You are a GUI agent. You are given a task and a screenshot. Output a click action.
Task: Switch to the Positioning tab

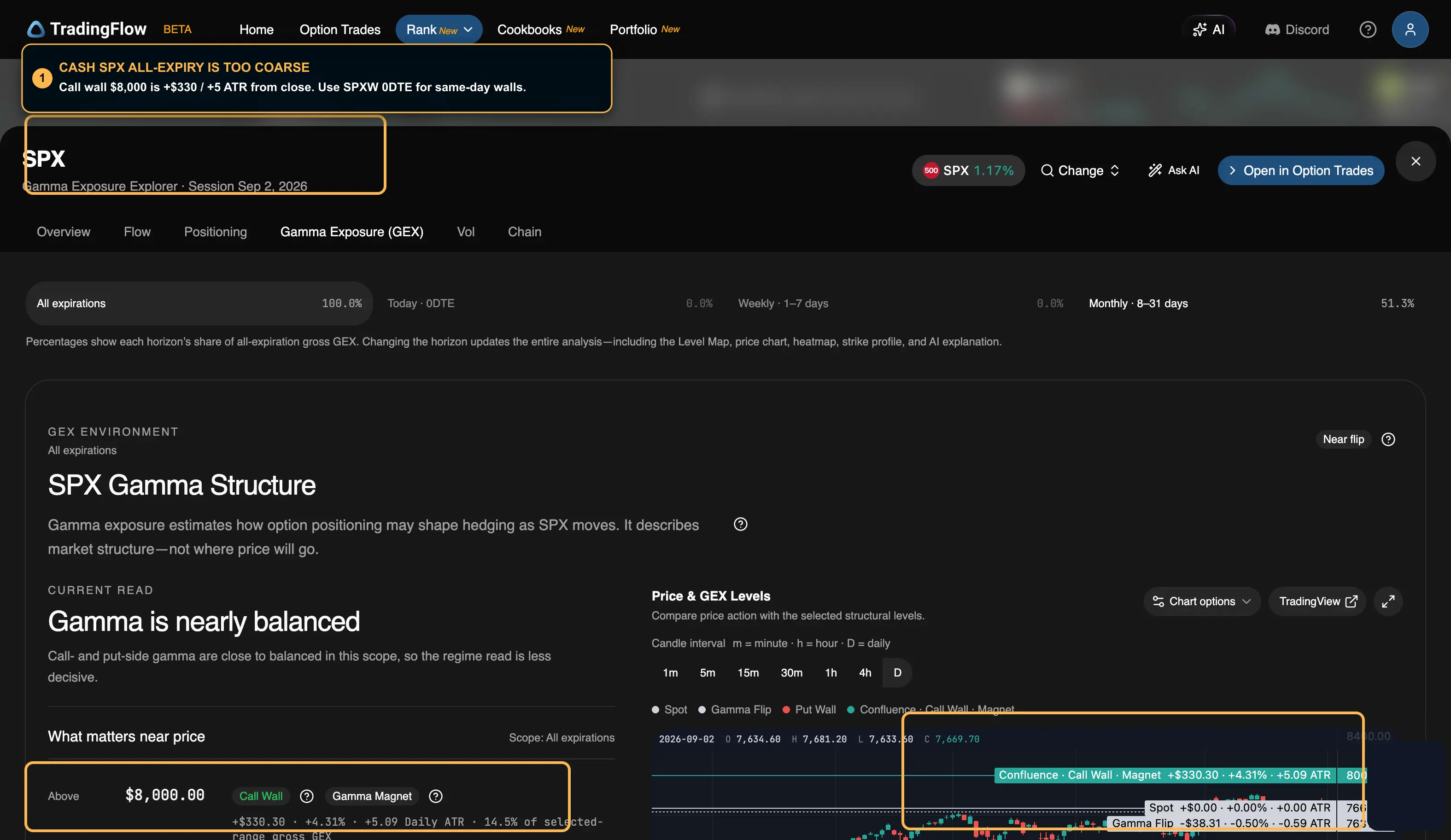pos(216,232)
